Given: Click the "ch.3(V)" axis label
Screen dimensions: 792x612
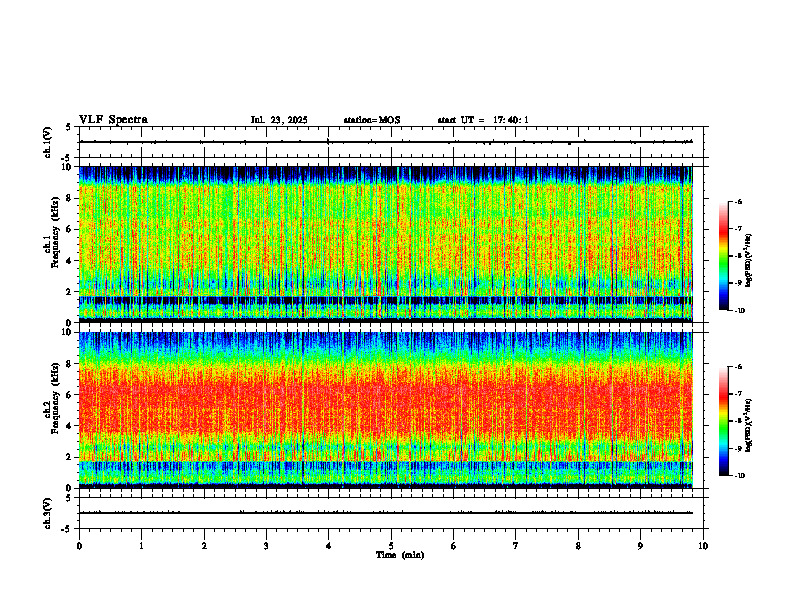Looking at the screenshot, I should 48,513.
